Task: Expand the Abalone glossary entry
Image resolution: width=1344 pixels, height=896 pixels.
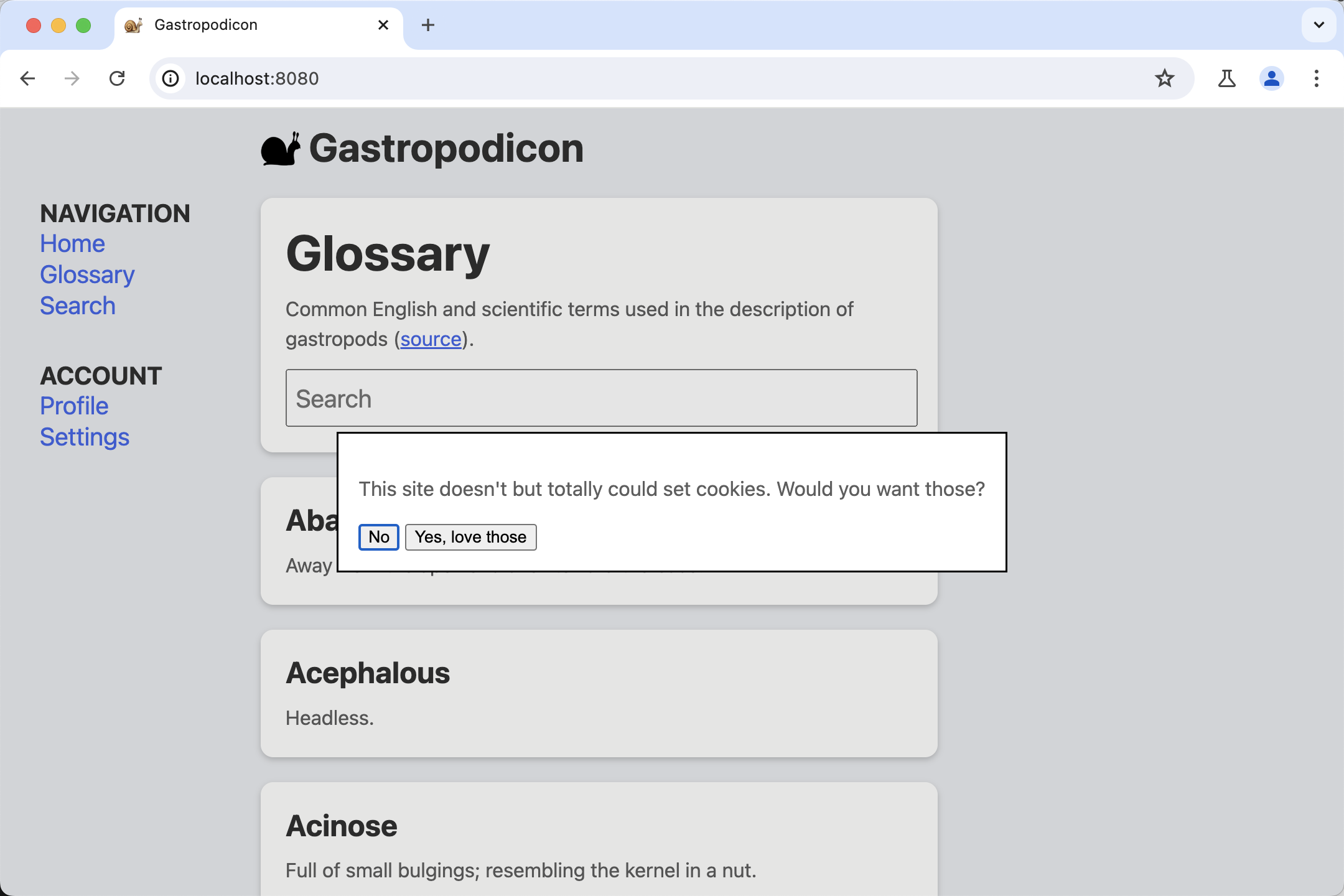Action: tap(310, 520)
